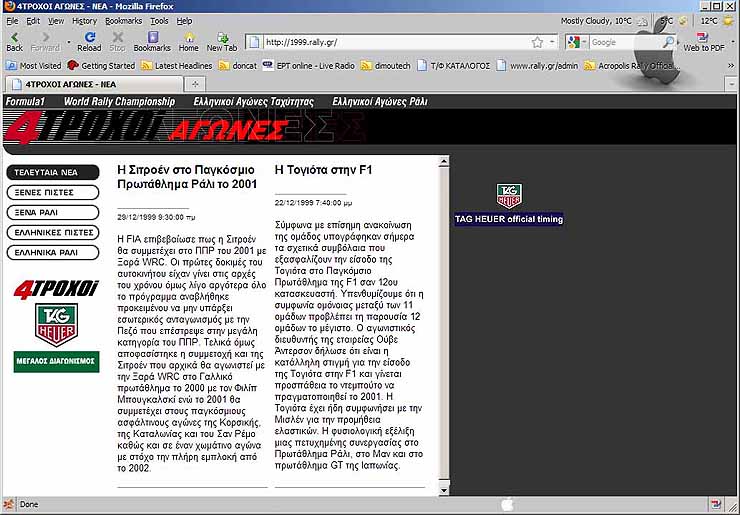Select ΞΕΝΑ ΡΑΛΙ sidebar button
740x515 pixels.
tap(53, 212)
